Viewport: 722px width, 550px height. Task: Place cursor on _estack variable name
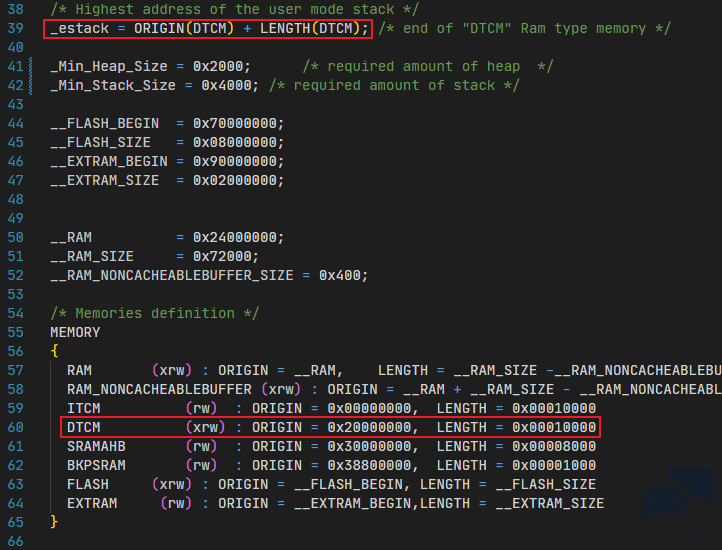click(x=80, y=29)
